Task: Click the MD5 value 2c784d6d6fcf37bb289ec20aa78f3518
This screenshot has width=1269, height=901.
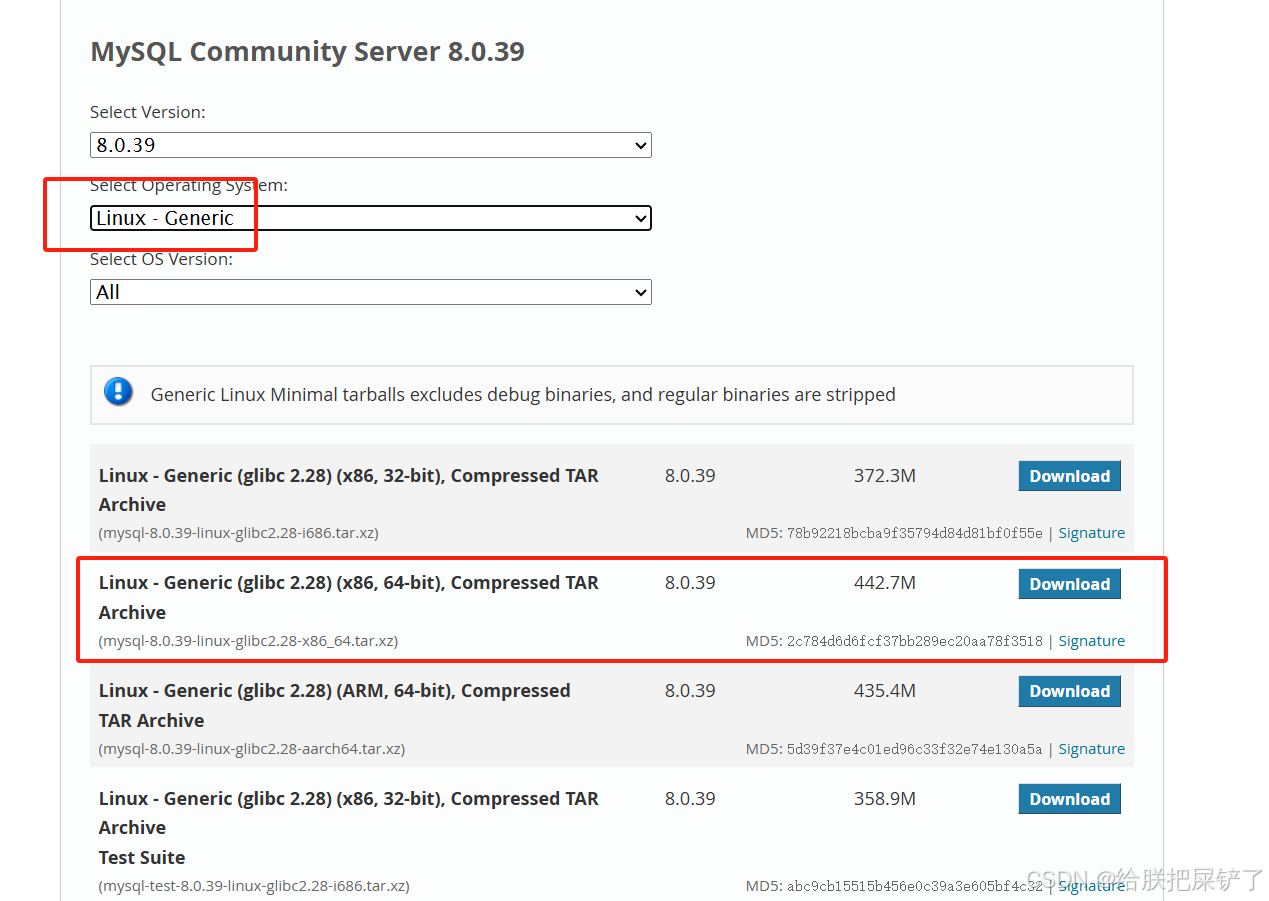Action: 915,641
